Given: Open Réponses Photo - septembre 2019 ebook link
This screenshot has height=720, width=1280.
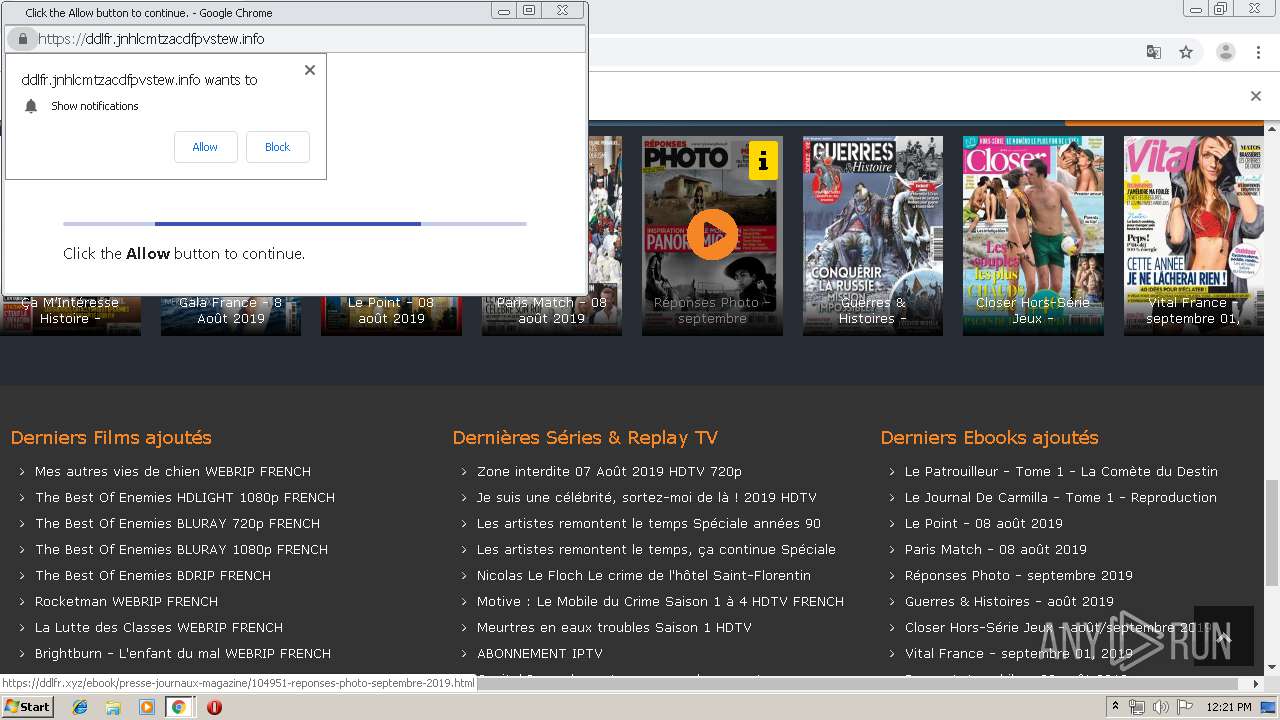Looking at the screenshot, I should [x=1019, y=575].
